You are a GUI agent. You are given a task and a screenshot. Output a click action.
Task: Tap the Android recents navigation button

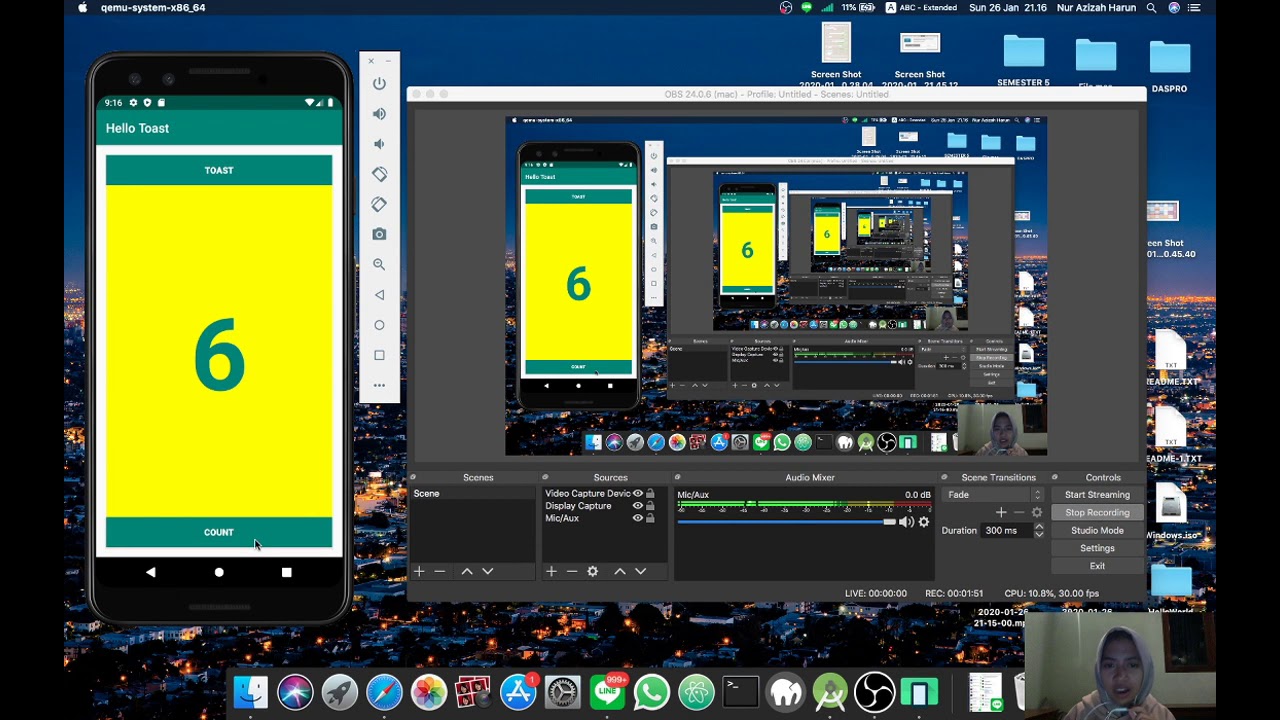[286, 572]
